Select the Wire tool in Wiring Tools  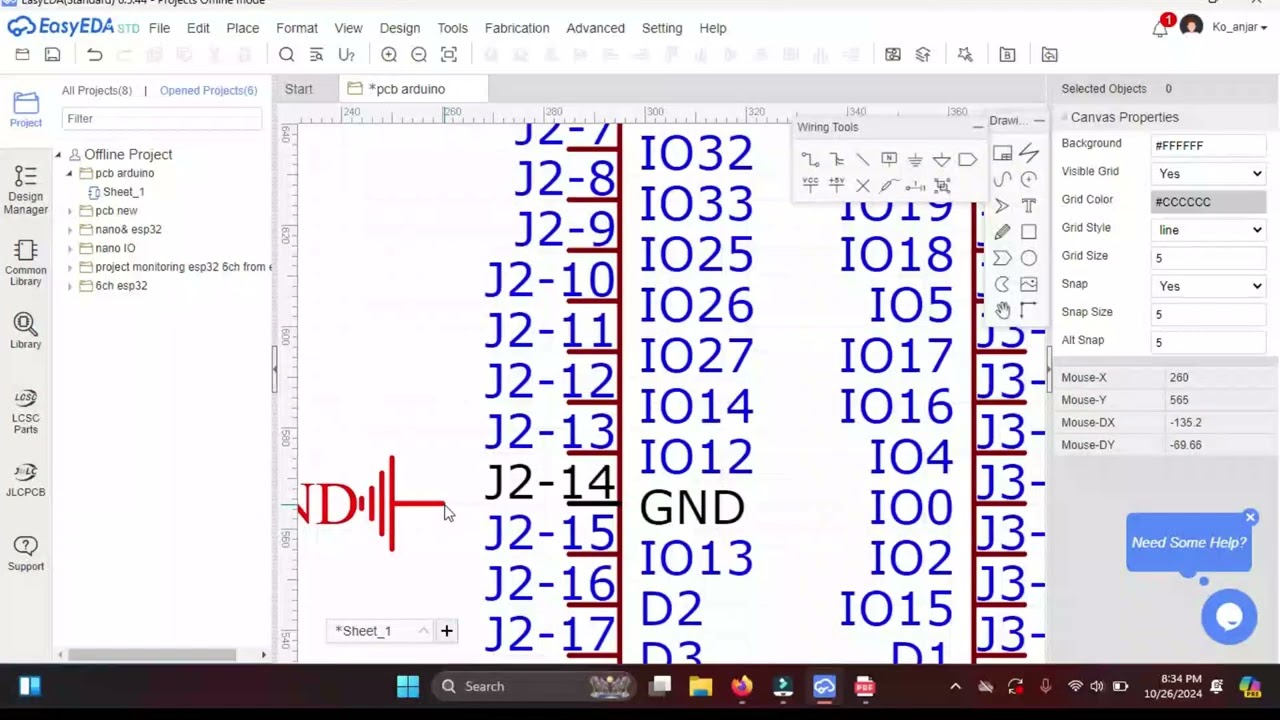[x=810, y=160]
